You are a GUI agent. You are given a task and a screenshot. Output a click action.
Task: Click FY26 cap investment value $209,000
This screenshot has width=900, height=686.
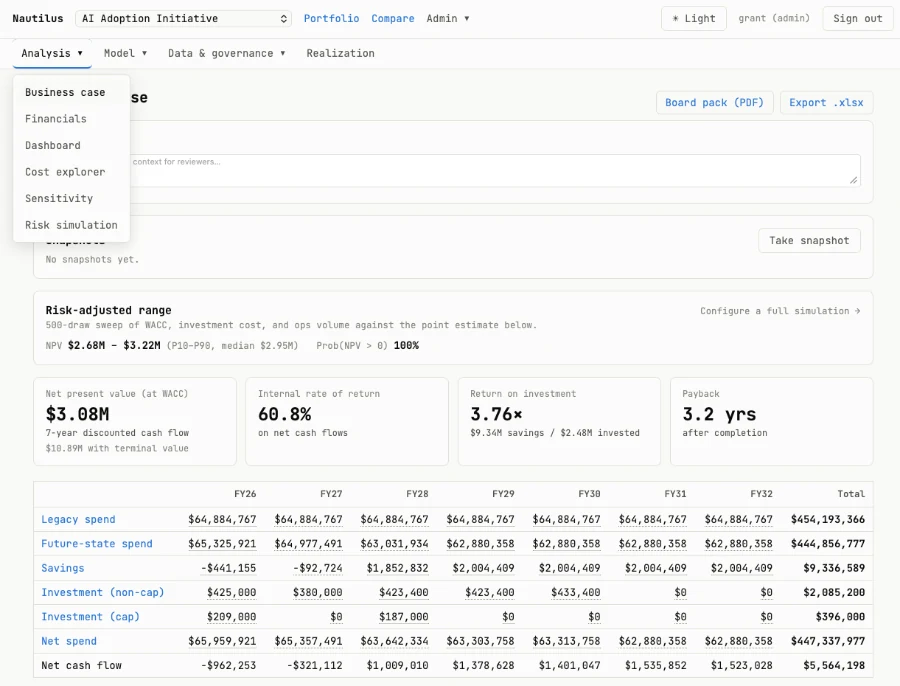(x=231, y=617)
